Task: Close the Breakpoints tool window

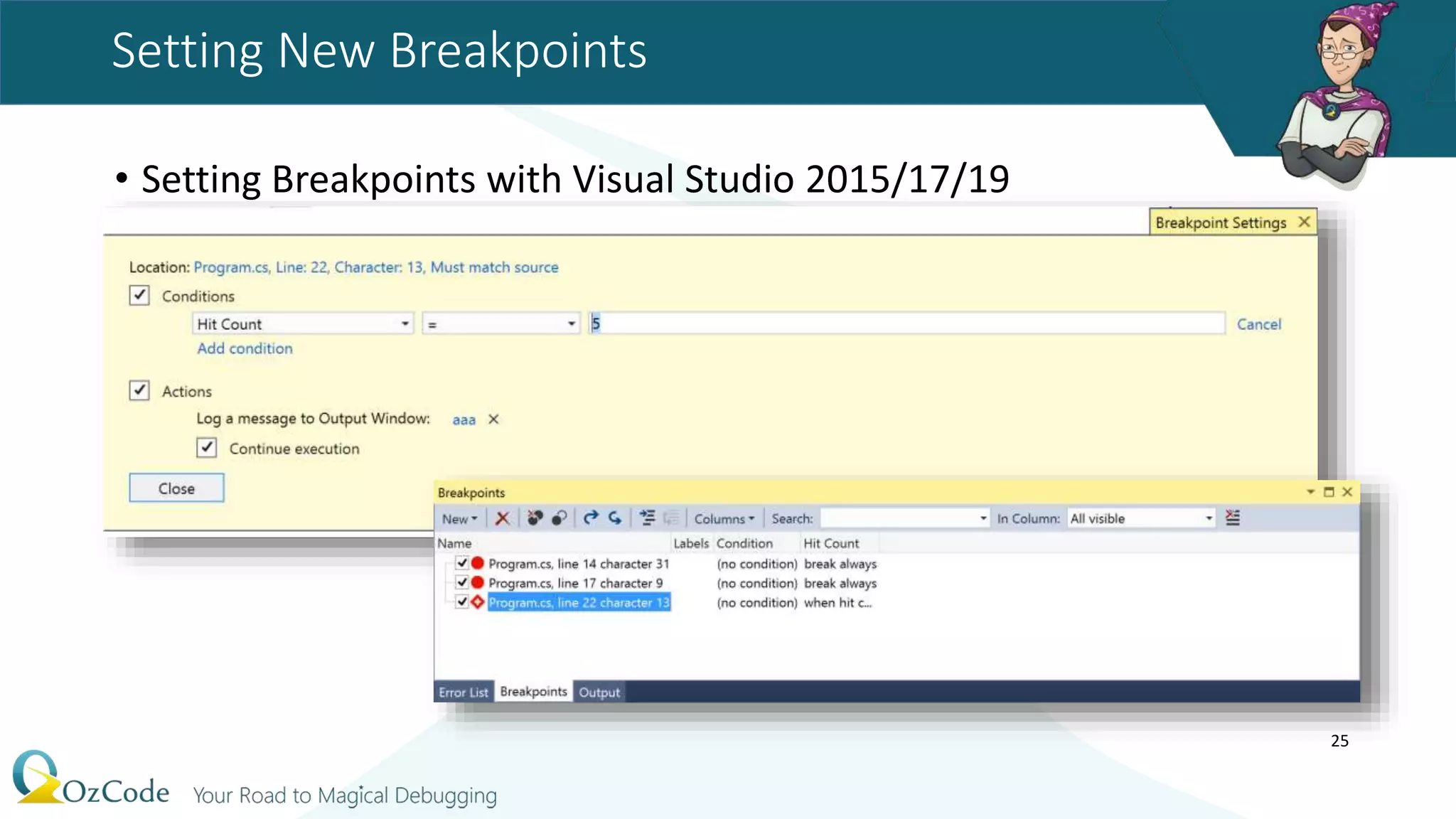Action: (1347, 492)
